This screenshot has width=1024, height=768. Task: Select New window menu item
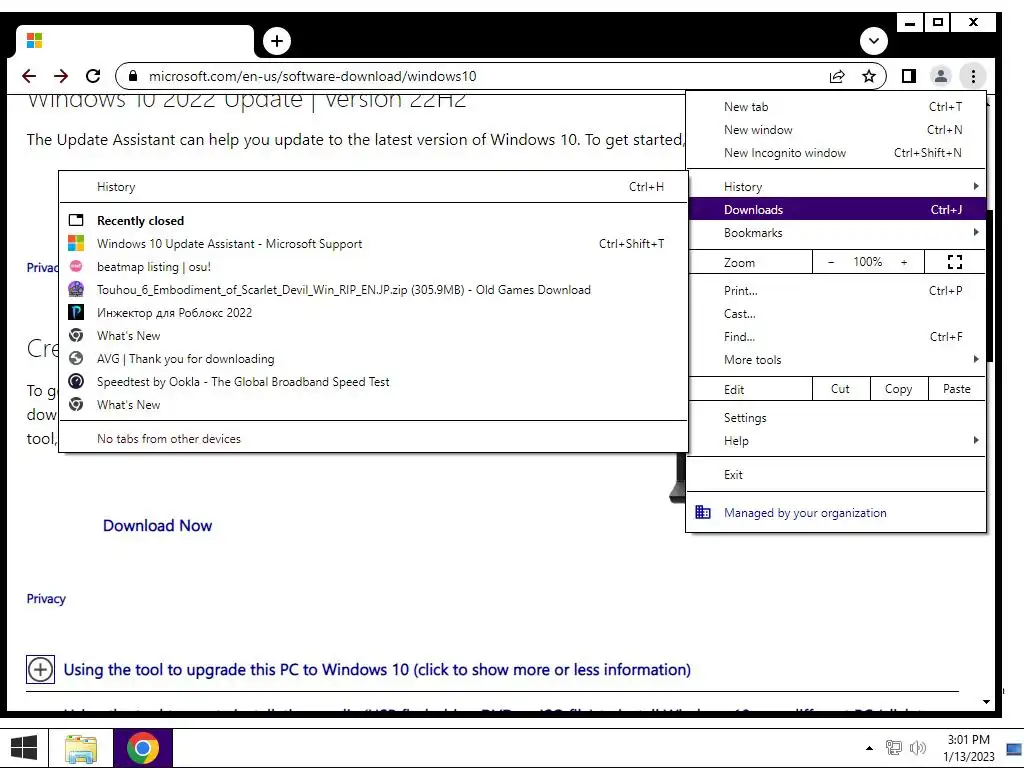tap(835, 129)
